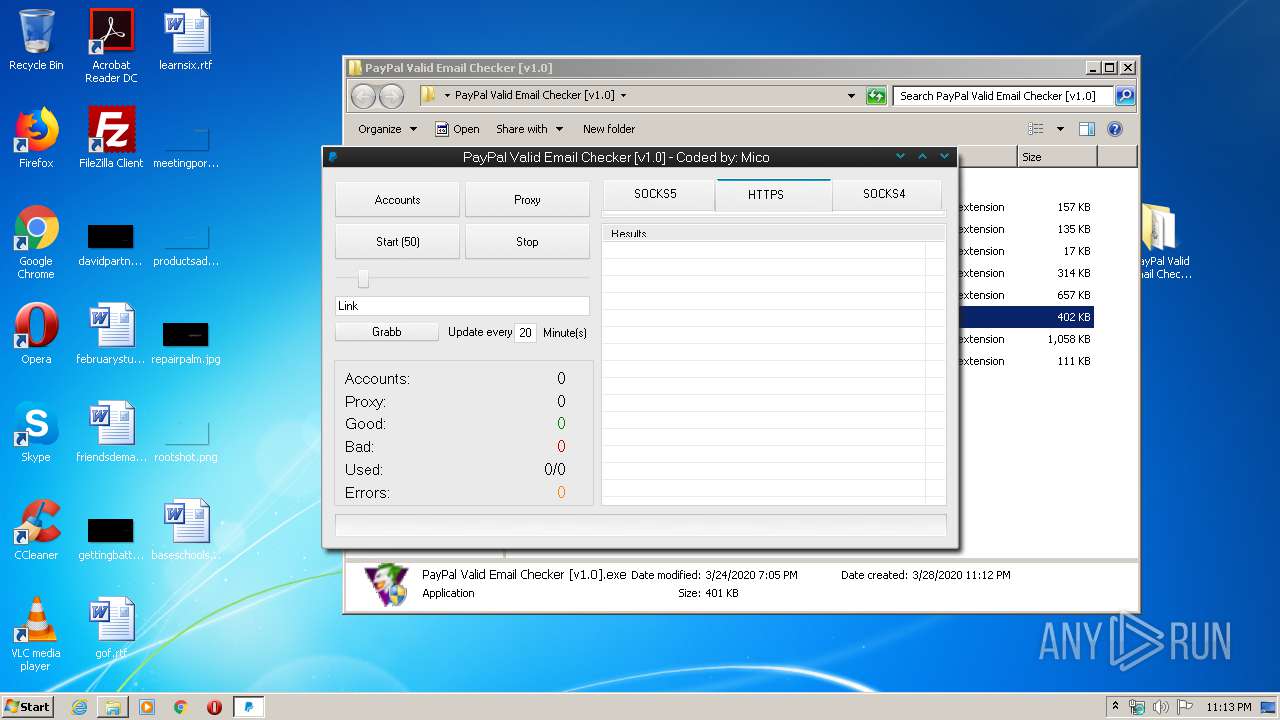
Task: Launch VLC media player shortcut
Action: coord(36,634)
